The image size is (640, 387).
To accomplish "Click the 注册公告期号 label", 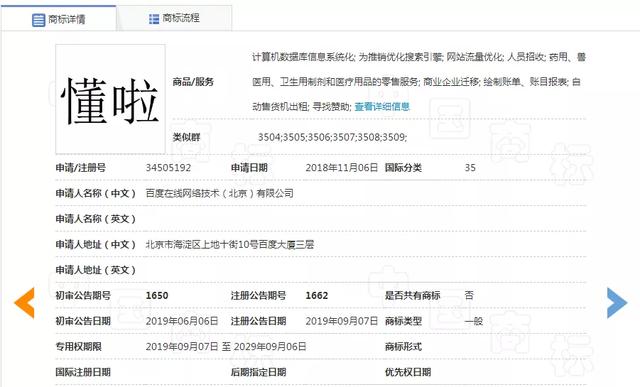I will click(x=258, y=296).
